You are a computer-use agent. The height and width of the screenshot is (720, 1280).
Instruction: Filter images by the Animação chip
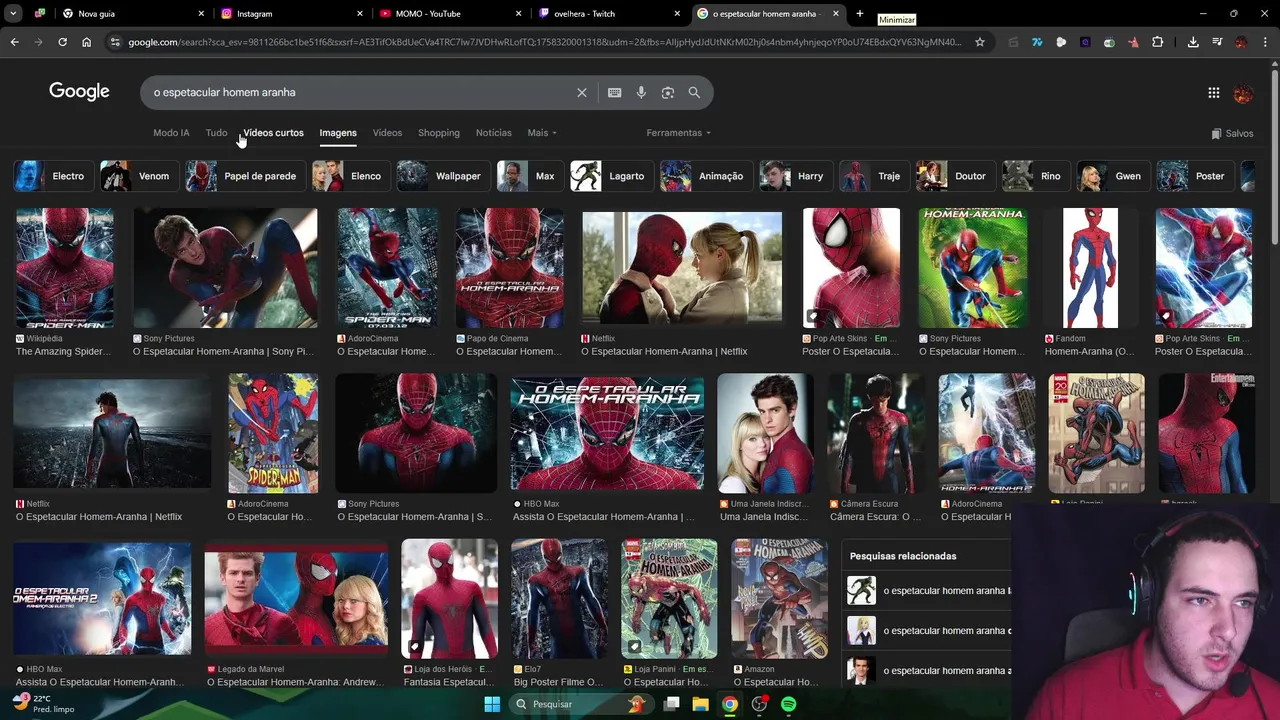707,176
